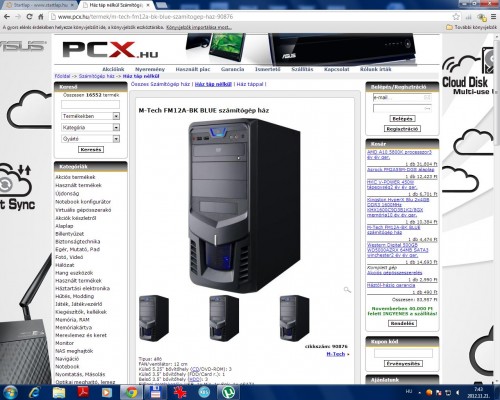Show hidden tray icons arrow

click(x=419, y=392)
